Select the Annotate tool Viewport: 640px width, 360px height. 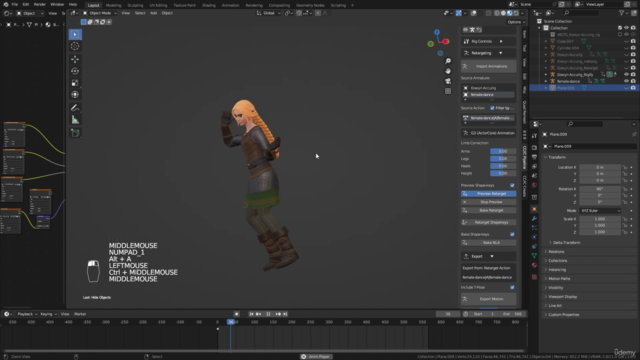pos(75,108)
